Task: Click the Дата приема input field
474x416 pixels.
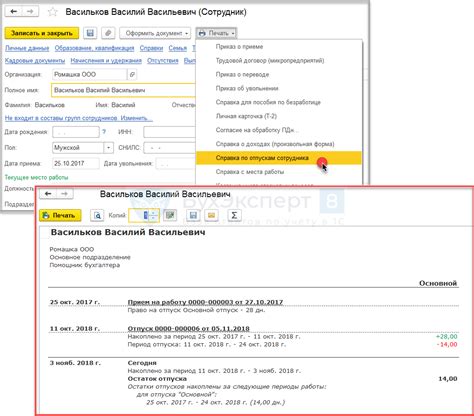Action: click(76, 163)
